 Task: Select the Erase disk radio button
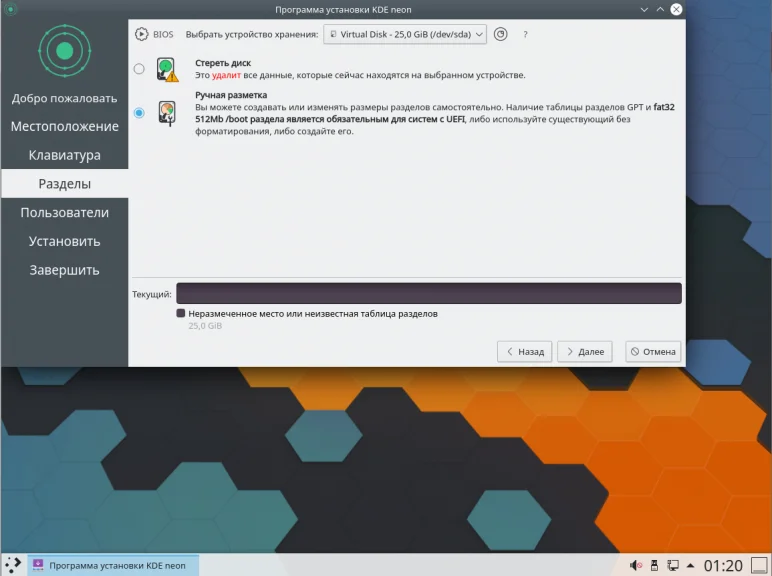(139, 69)
